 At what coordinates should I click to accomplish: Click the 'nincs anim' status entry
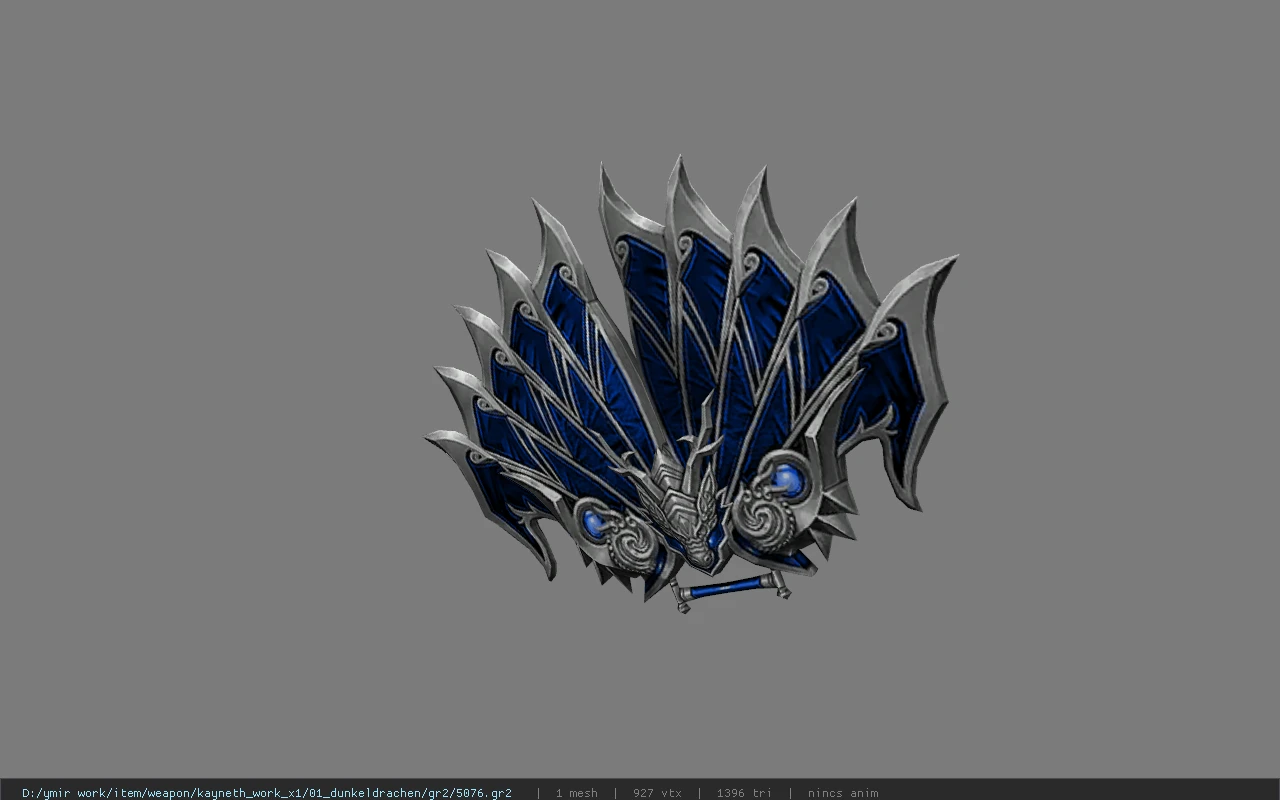click(x=843, y=793)
